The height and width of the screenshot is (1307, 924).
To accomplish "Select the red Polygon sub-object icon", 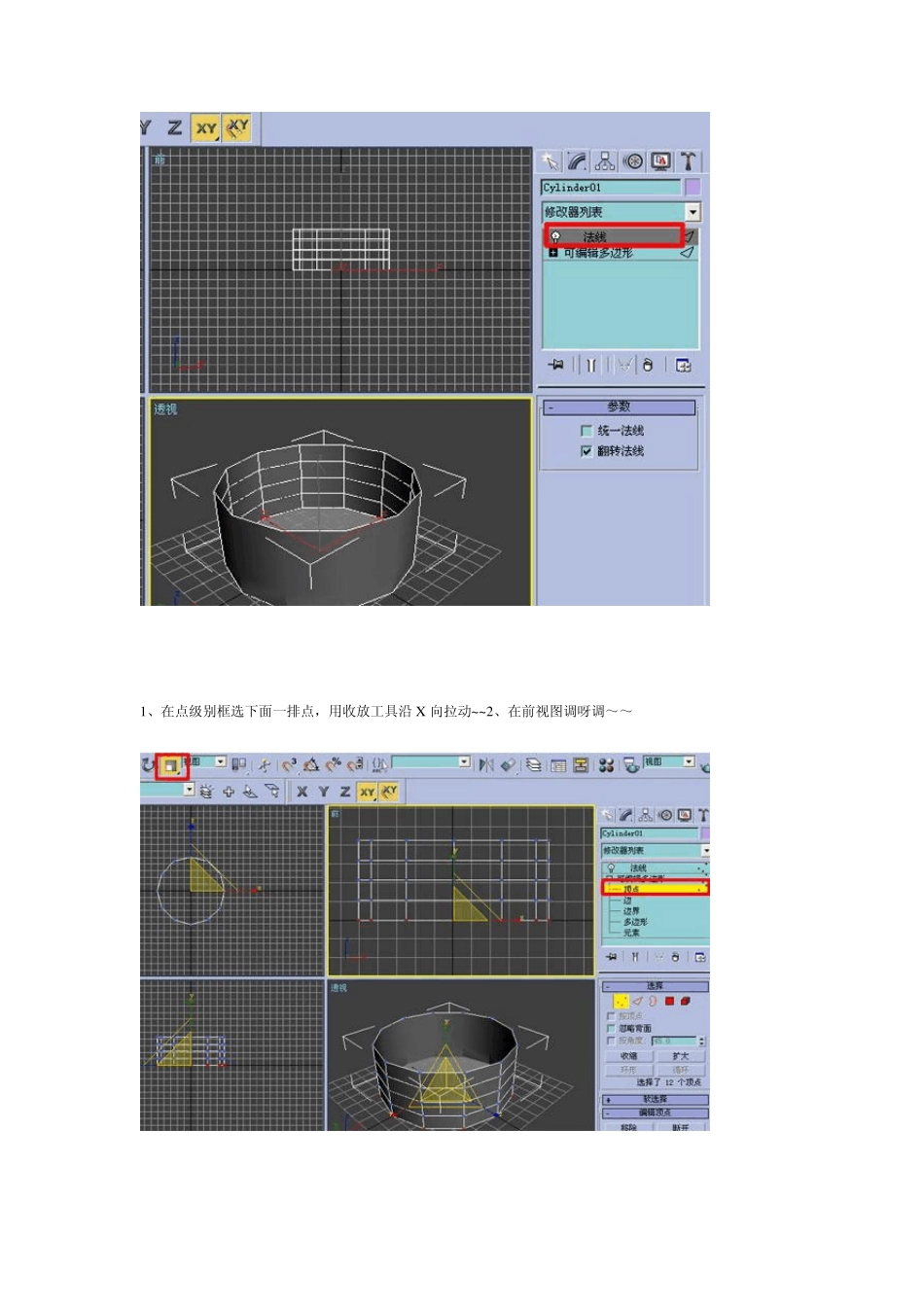I will pos(669,1001).
